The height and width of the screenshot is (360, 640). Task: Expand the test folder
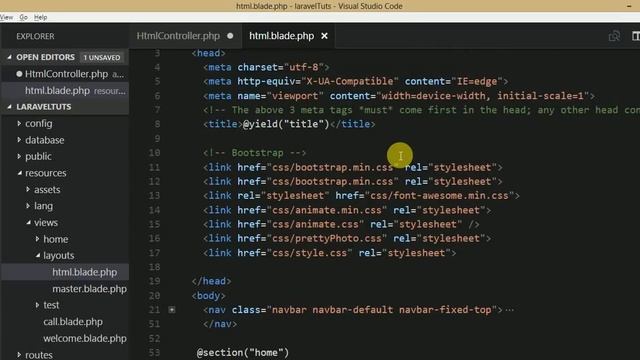tap(37, 305)
